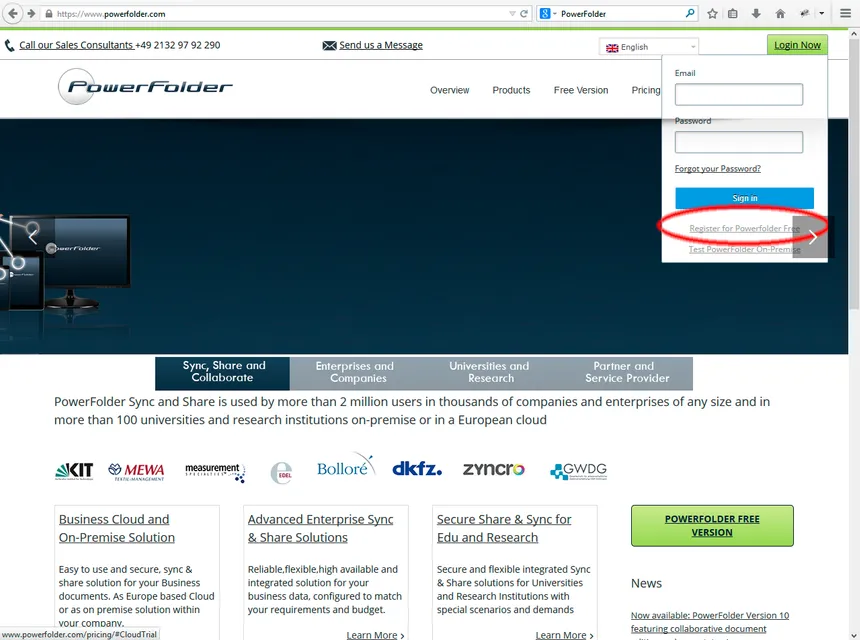Select the Partner and Service Provider tab
The height and width of the screenshot is (640, 860).
click(626, 373)
